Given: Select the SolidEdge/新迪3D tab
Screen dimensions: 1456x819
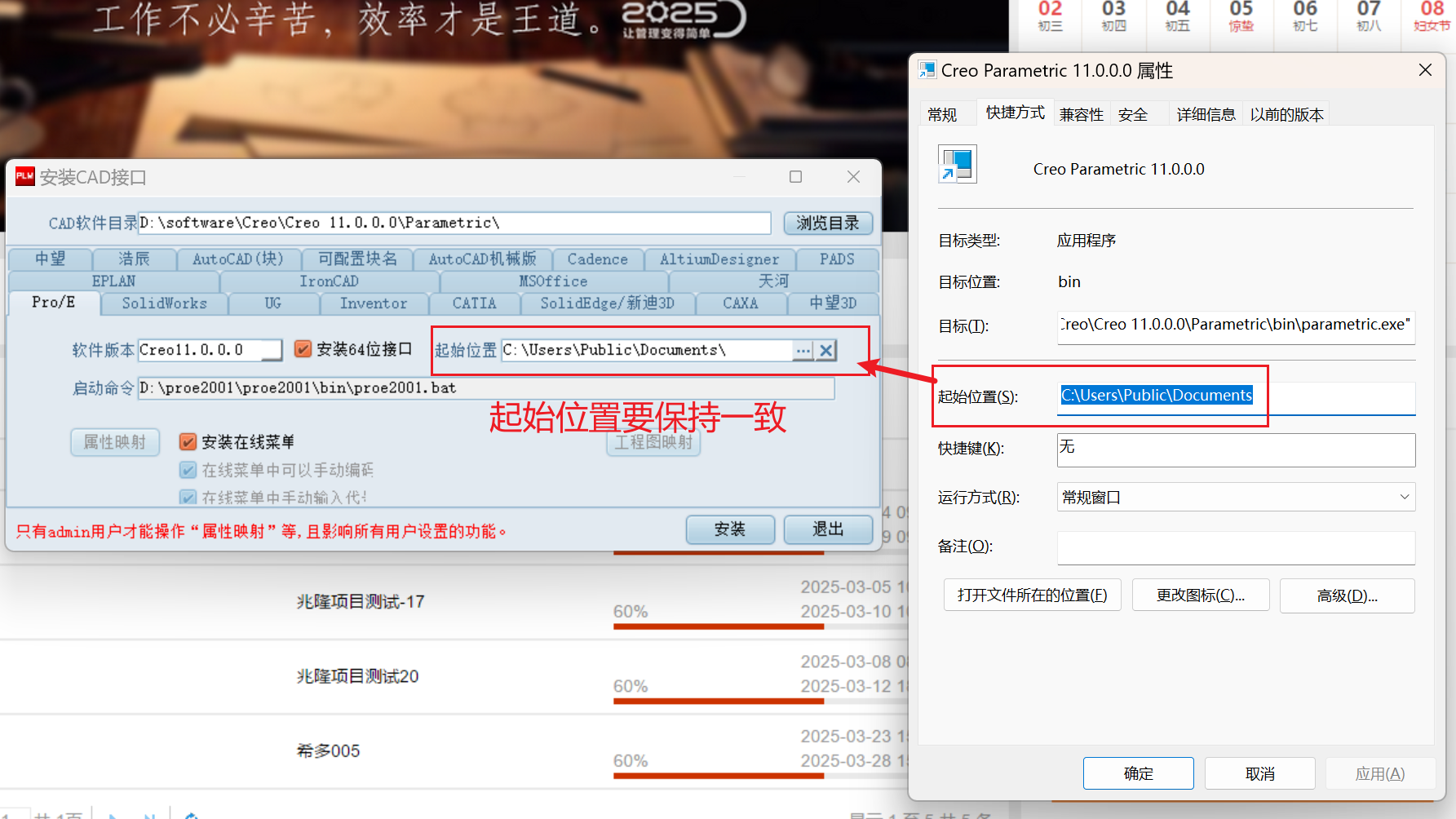Looking at the screenshot, I should tap(608, 303).
